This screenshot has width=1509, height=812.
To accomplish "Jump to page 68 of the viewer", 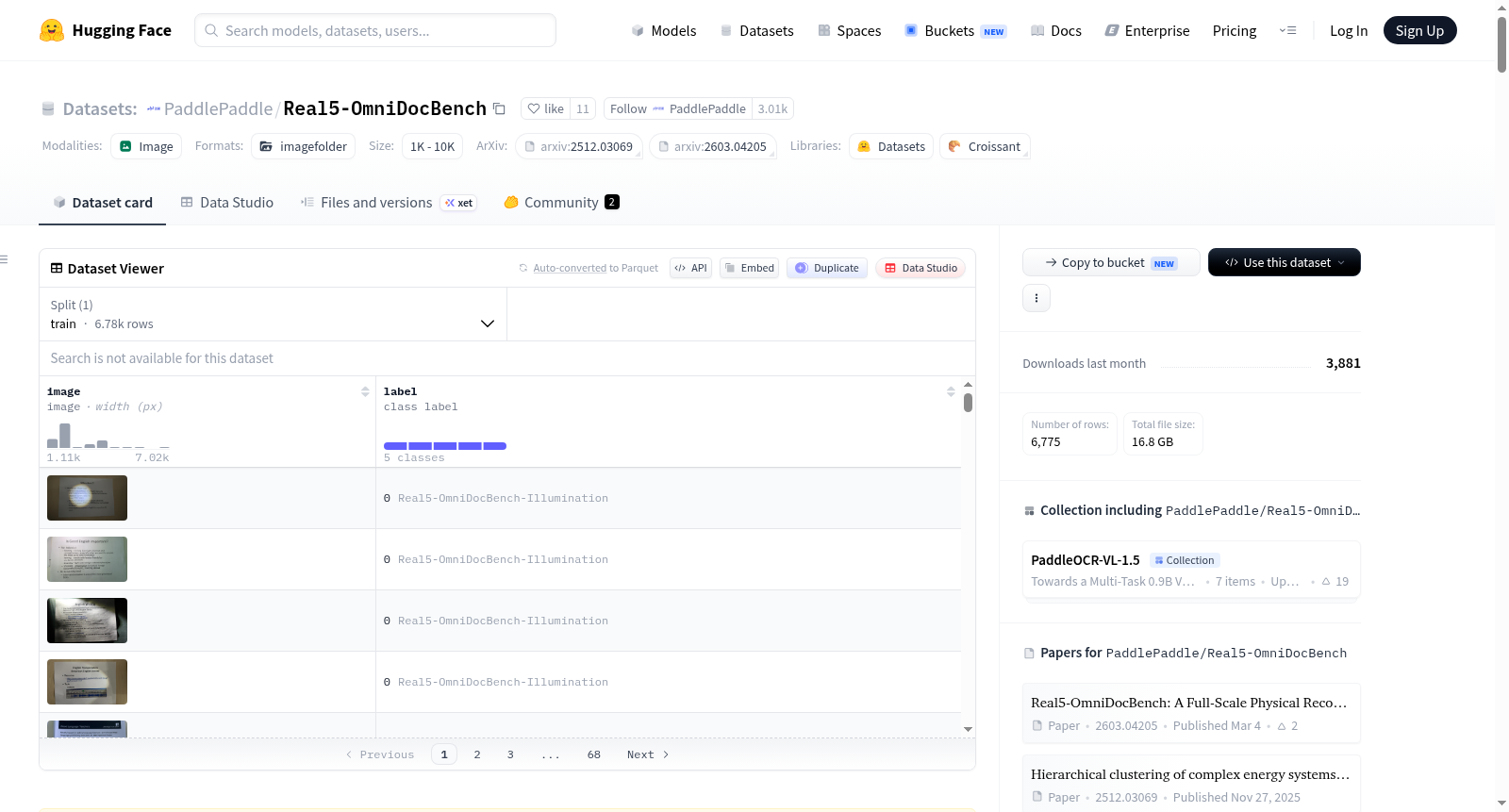I will pyautogui.click(x=594, y=754).
